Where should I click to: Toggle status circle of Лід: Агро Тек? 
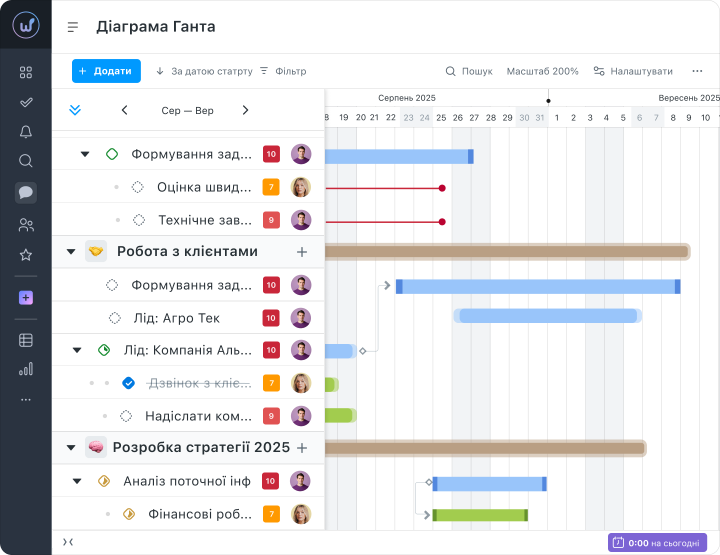tap(115, 318)
